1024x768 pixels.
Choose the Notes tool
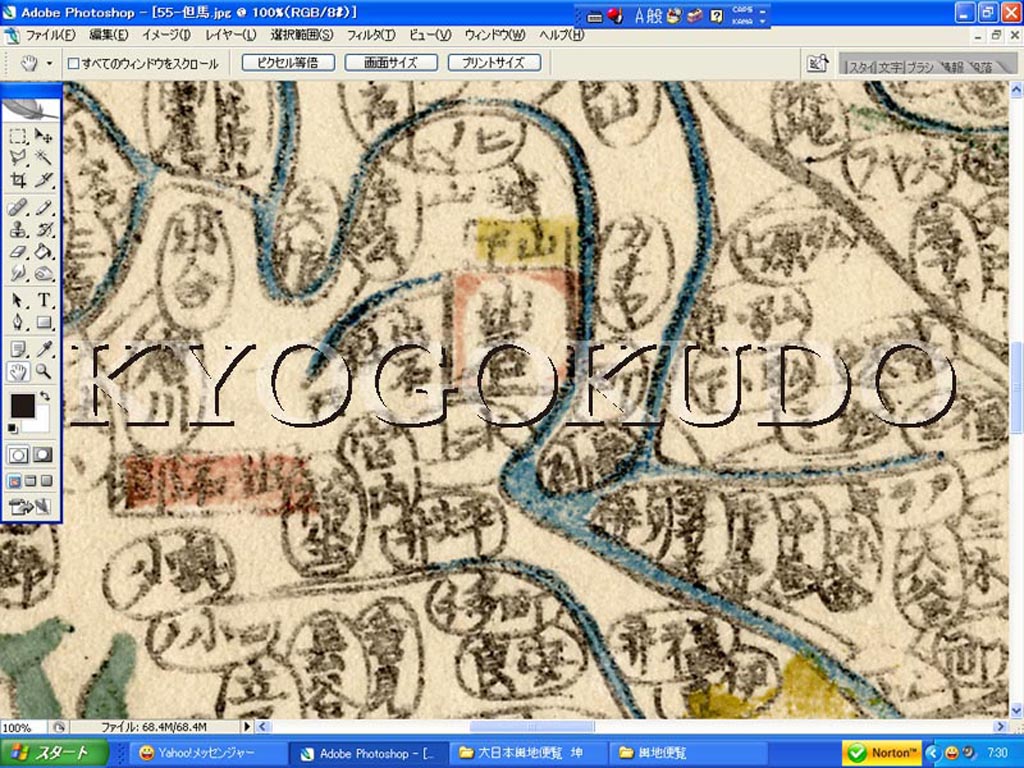click(18, 350)
